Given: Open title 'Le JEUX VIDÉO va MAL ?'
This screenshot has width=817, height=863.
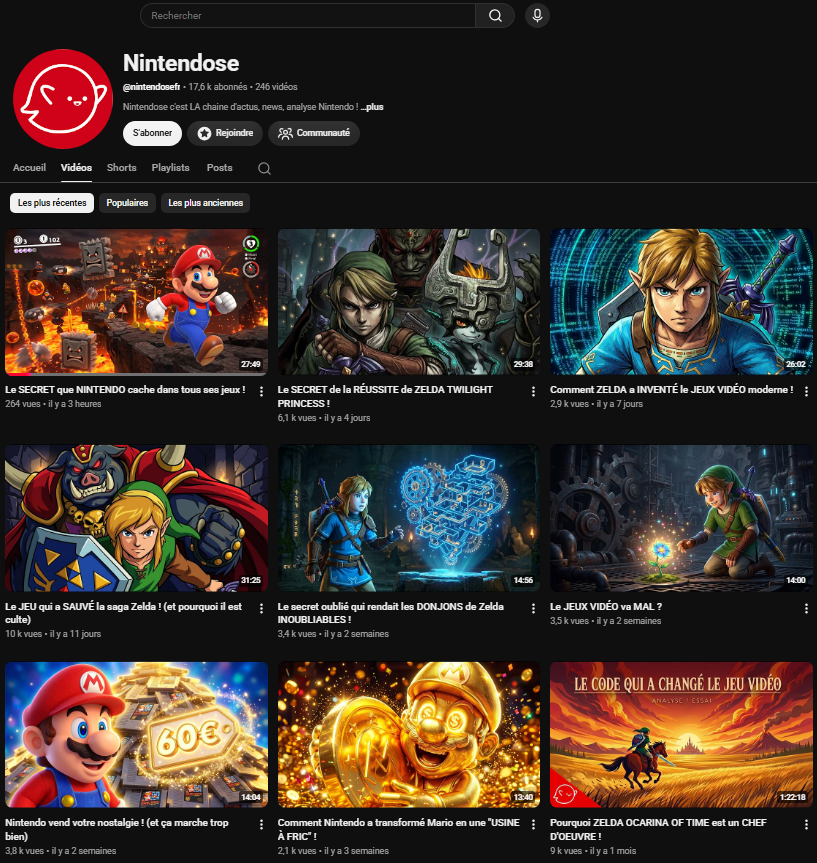Looking at the screenshot, I should coord(606,607).
